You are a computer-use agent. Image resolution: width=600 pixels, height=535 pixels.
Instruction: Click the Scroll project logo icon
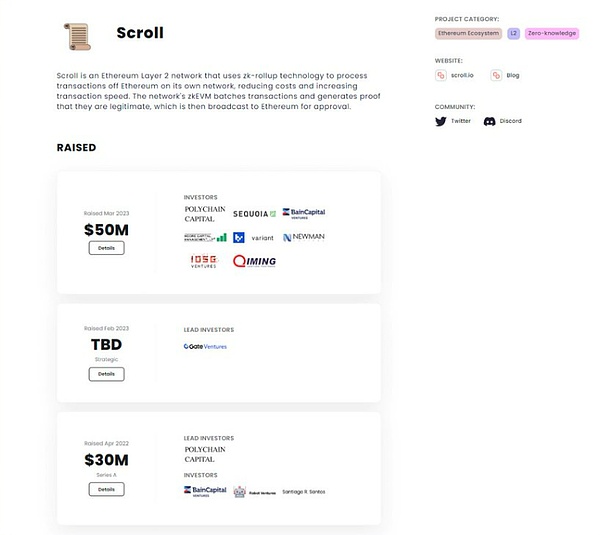click(x=77, y=35)
